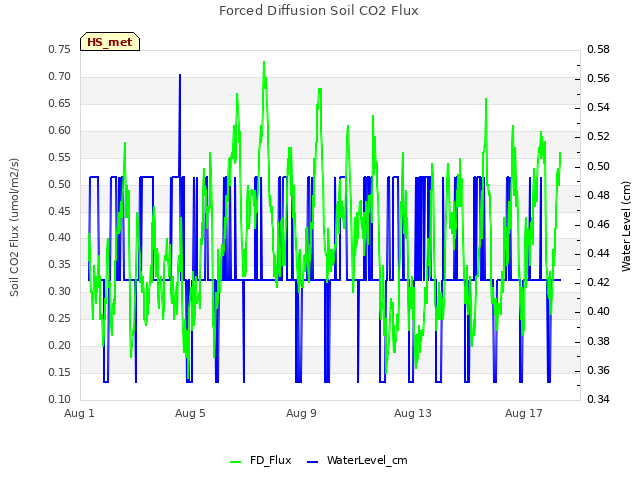Click the 0.48 right axis tick label
The height and width of the screenshot is (480, 640).
pos(598,196)
